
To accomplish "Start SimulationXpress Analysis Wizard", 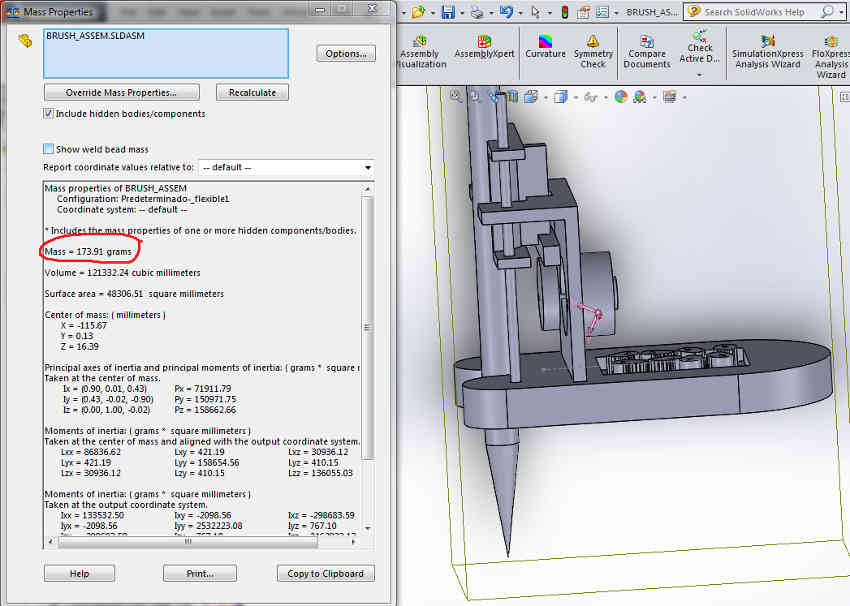I will point(767,51).
